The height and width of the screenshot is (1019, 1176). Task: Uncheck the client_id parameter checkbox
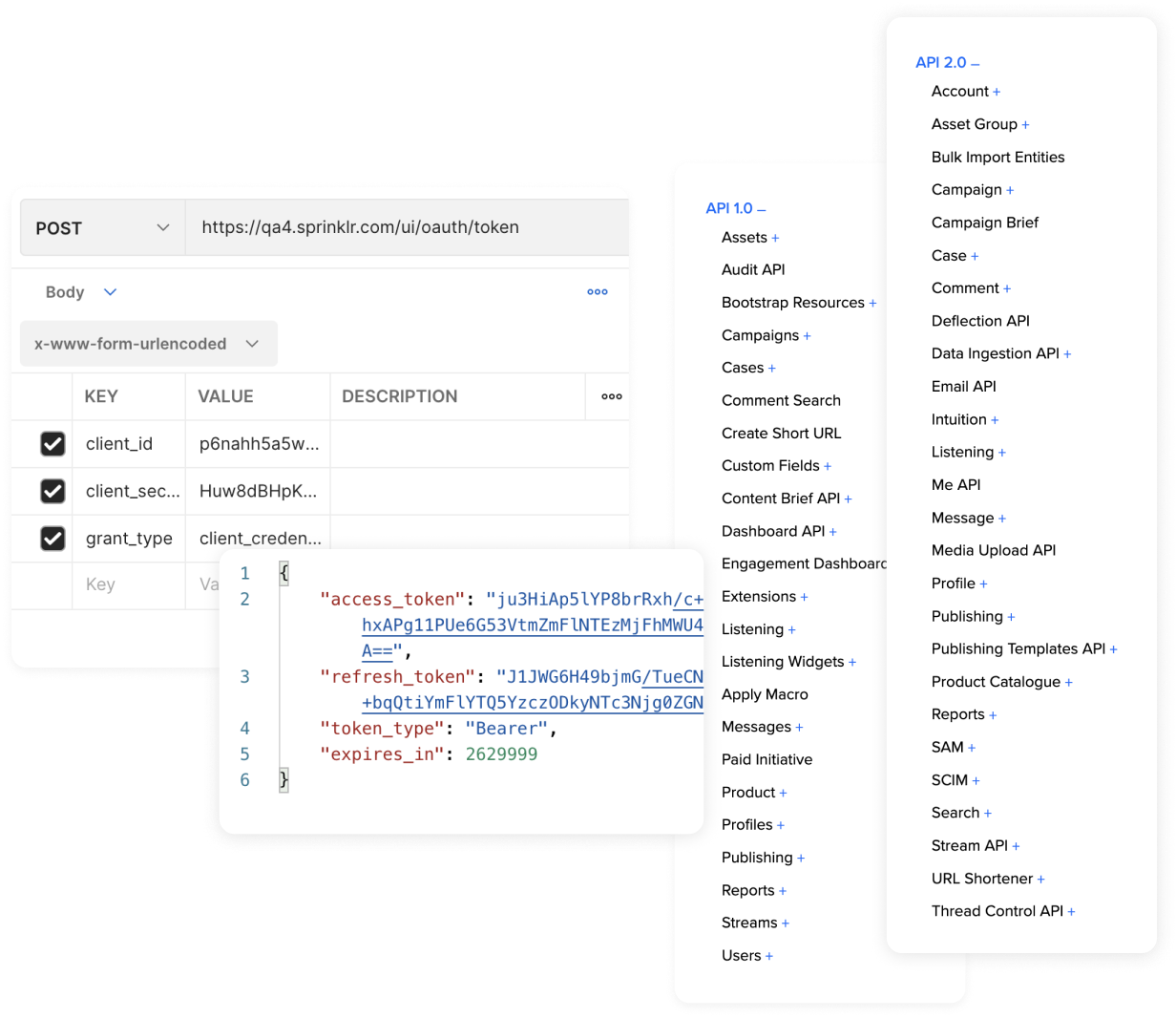point(52,443)
